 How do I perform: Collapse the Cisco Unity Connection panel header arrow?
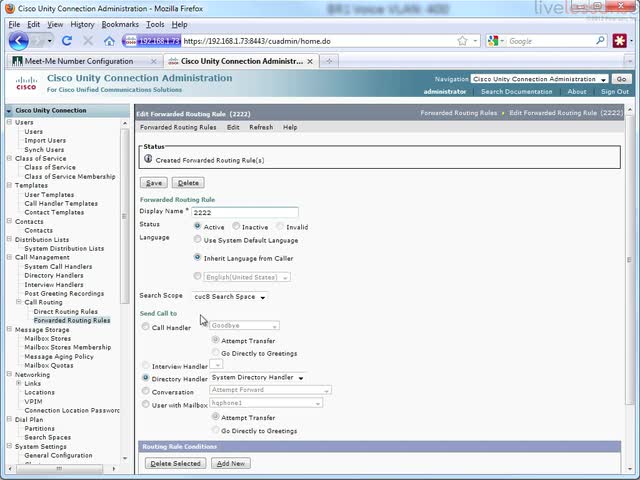pyautogui.click(x=9, y=111)
